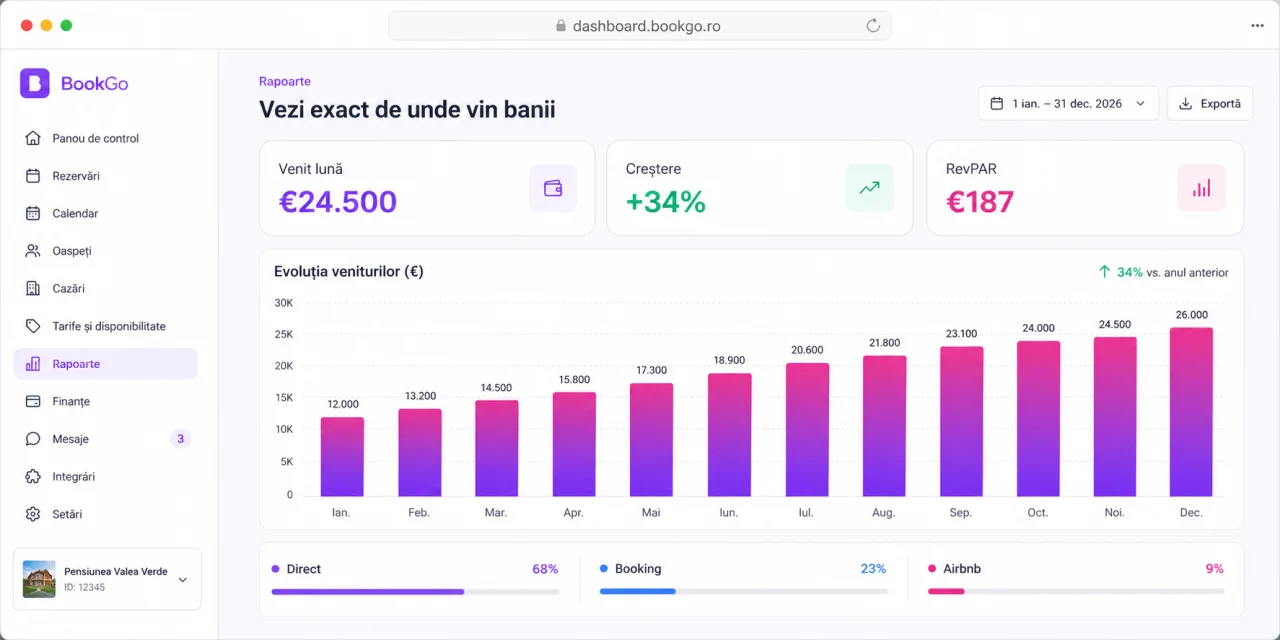Click the Calendar sidebar icon
The height and width of the screenshot is (640, 1280).
33,213
